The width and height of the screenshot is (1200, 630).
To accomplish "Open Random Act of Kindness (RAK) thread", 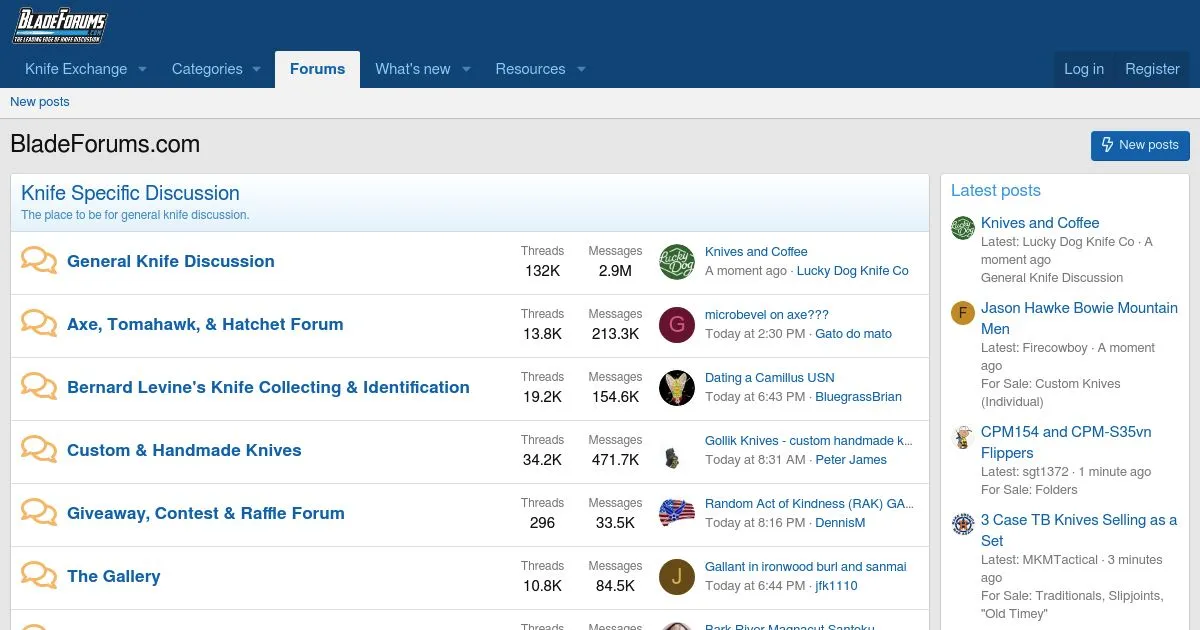I will coord(809,504).
